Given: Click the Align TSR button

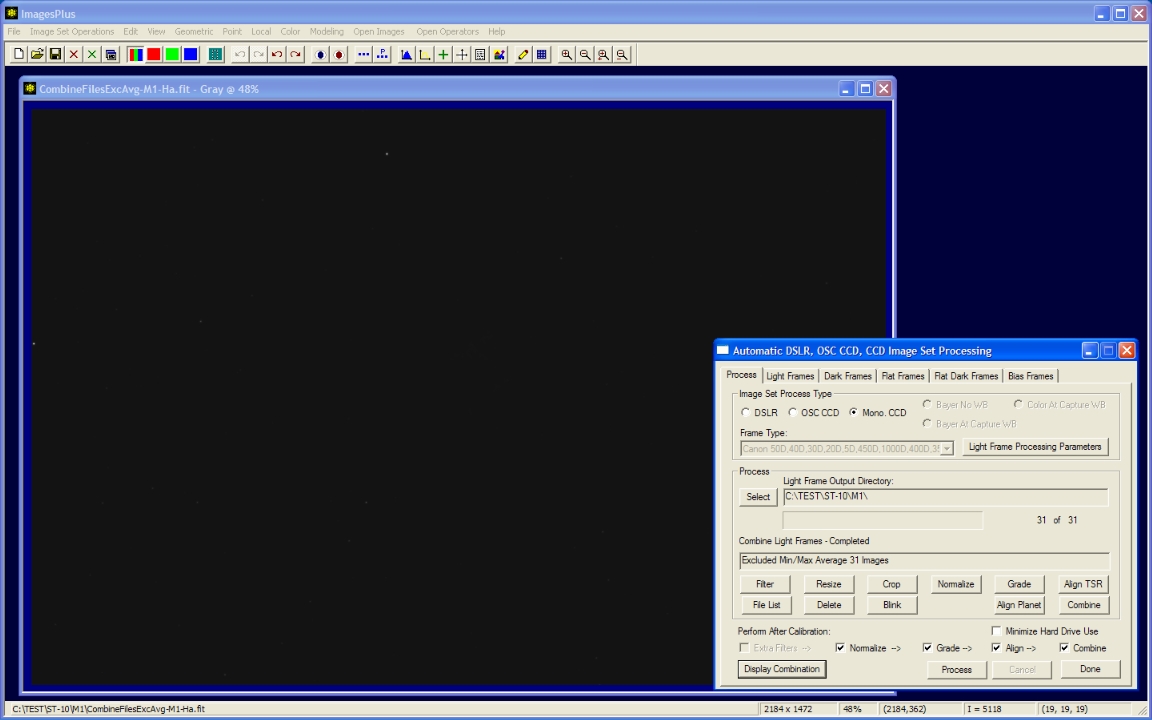Looking at the screenshot, I should (x=1084, y=584).
